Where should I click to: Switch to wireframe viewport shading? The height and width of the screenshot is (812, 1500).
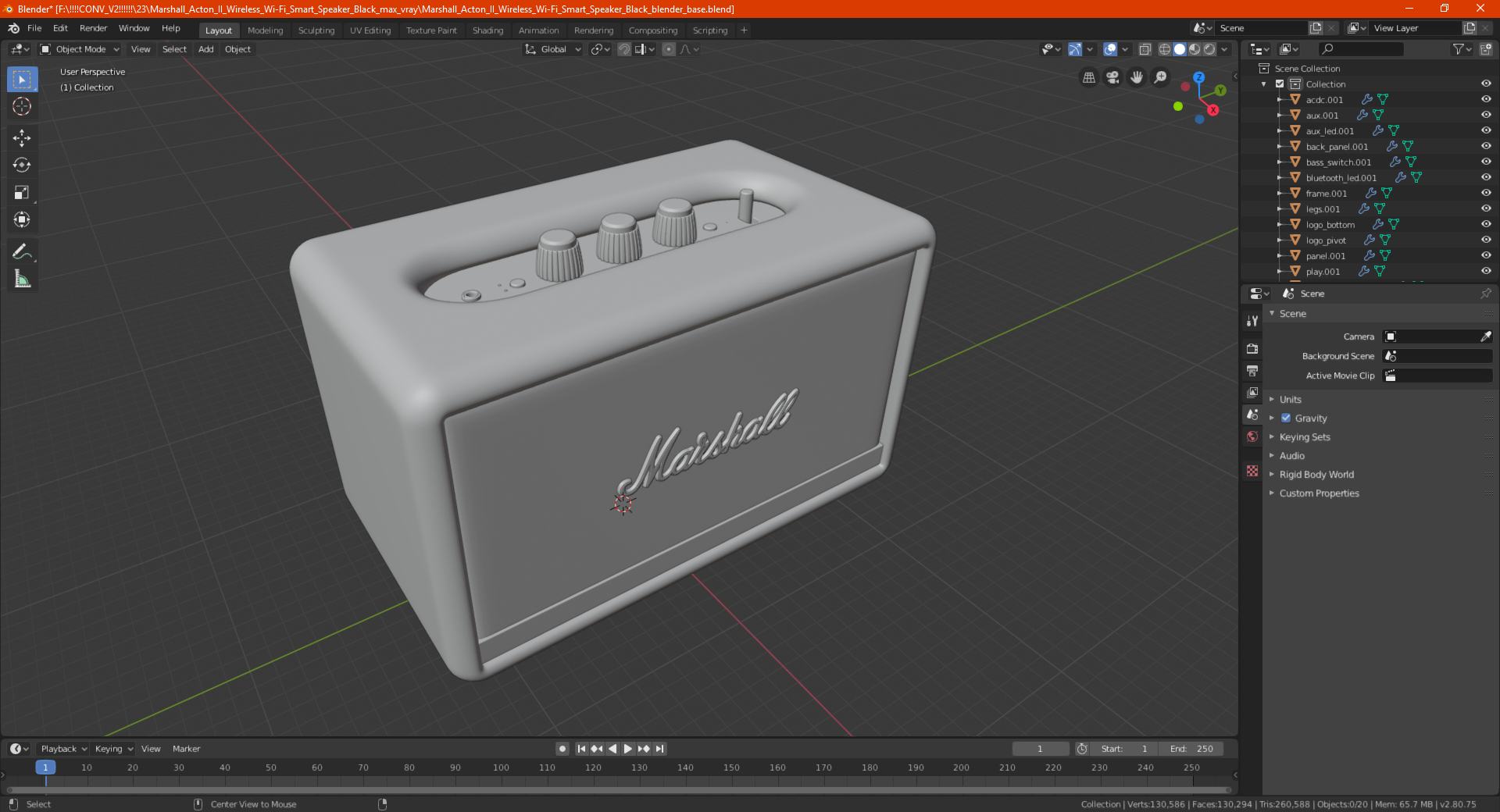[1165, 49]
